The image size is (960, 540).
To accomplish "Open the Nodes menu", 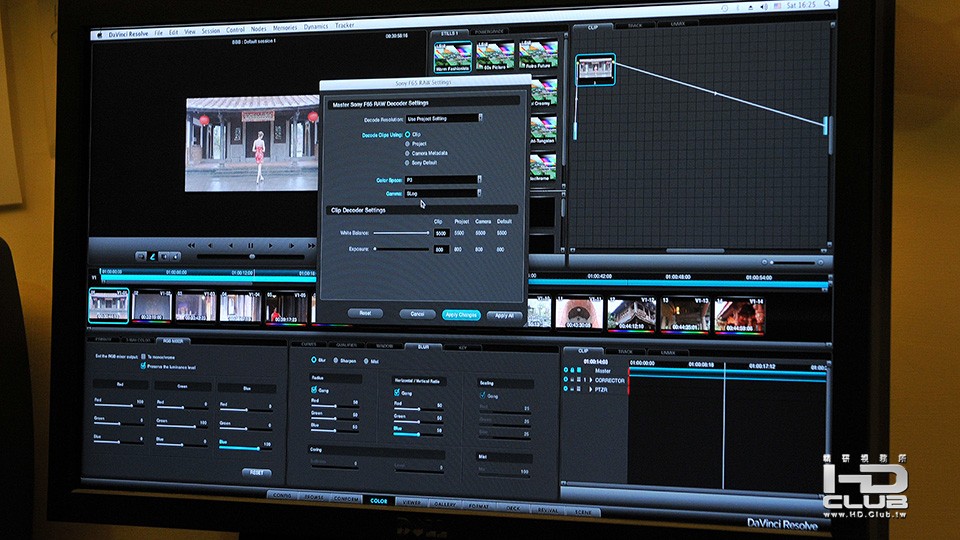I will [x=258, y=29].
